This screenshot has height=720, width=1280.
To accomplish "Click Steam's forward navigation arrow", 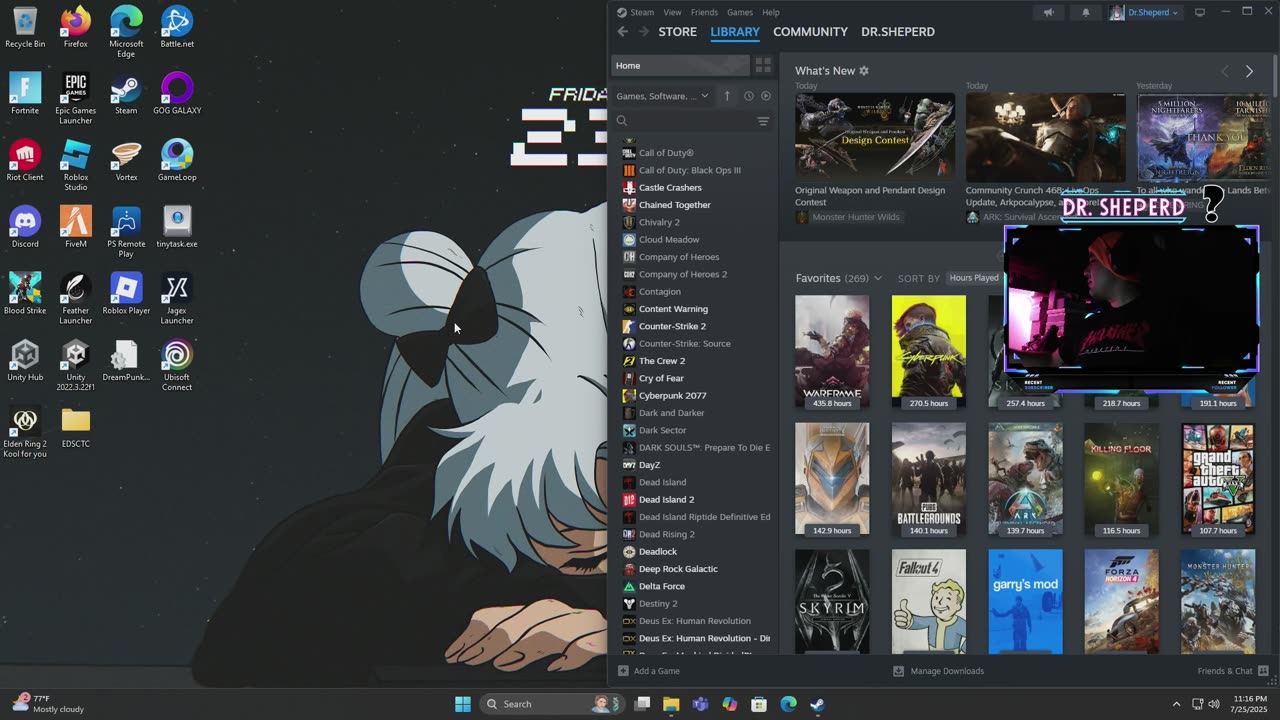I will point(643,32).
